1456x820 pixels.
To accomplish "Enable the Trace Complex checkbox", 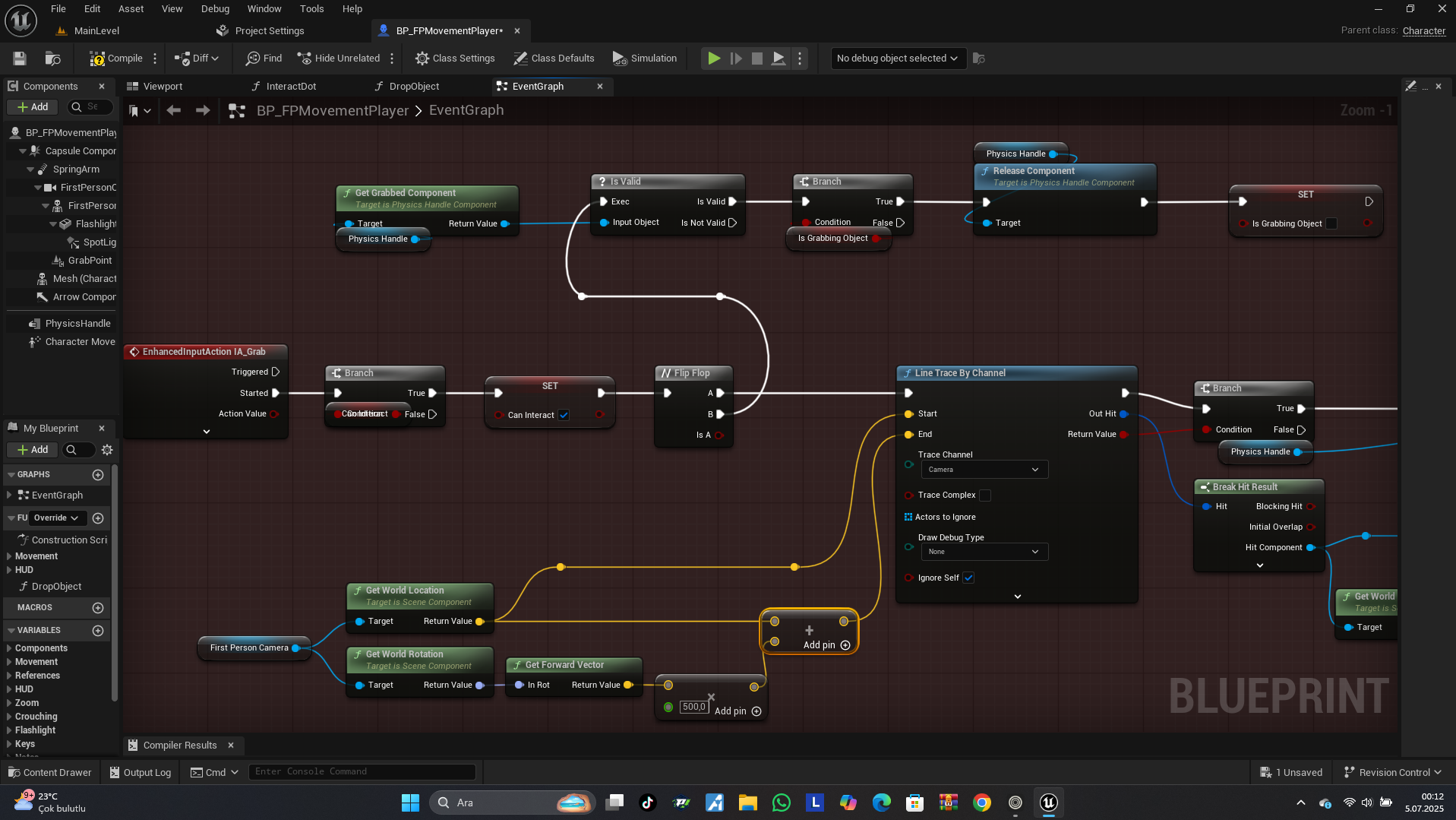I will (985, 495).
